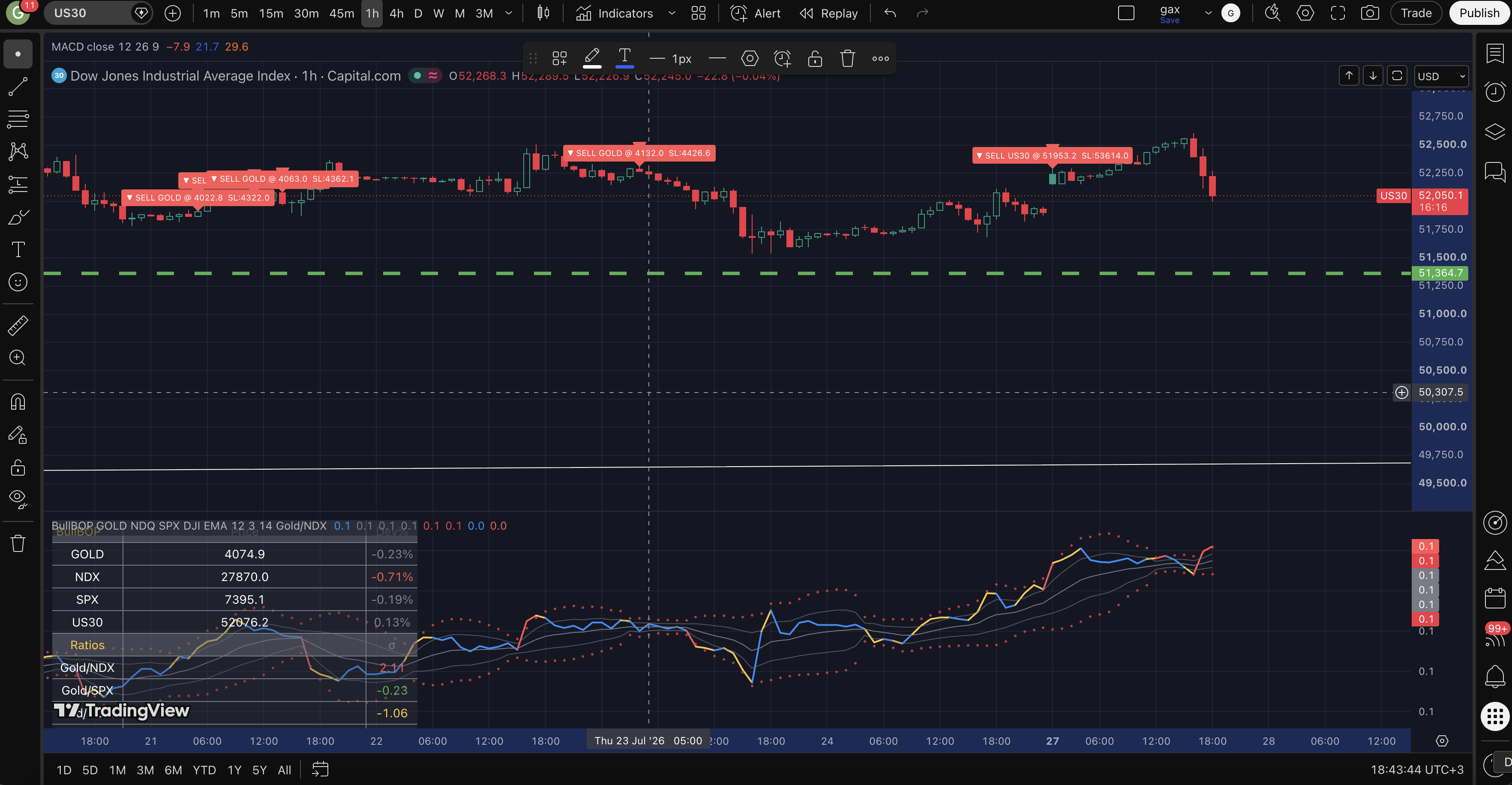Activate the zoom in tool
Viewport: 1512px width, 785px height.
click(x=18, y=357)
